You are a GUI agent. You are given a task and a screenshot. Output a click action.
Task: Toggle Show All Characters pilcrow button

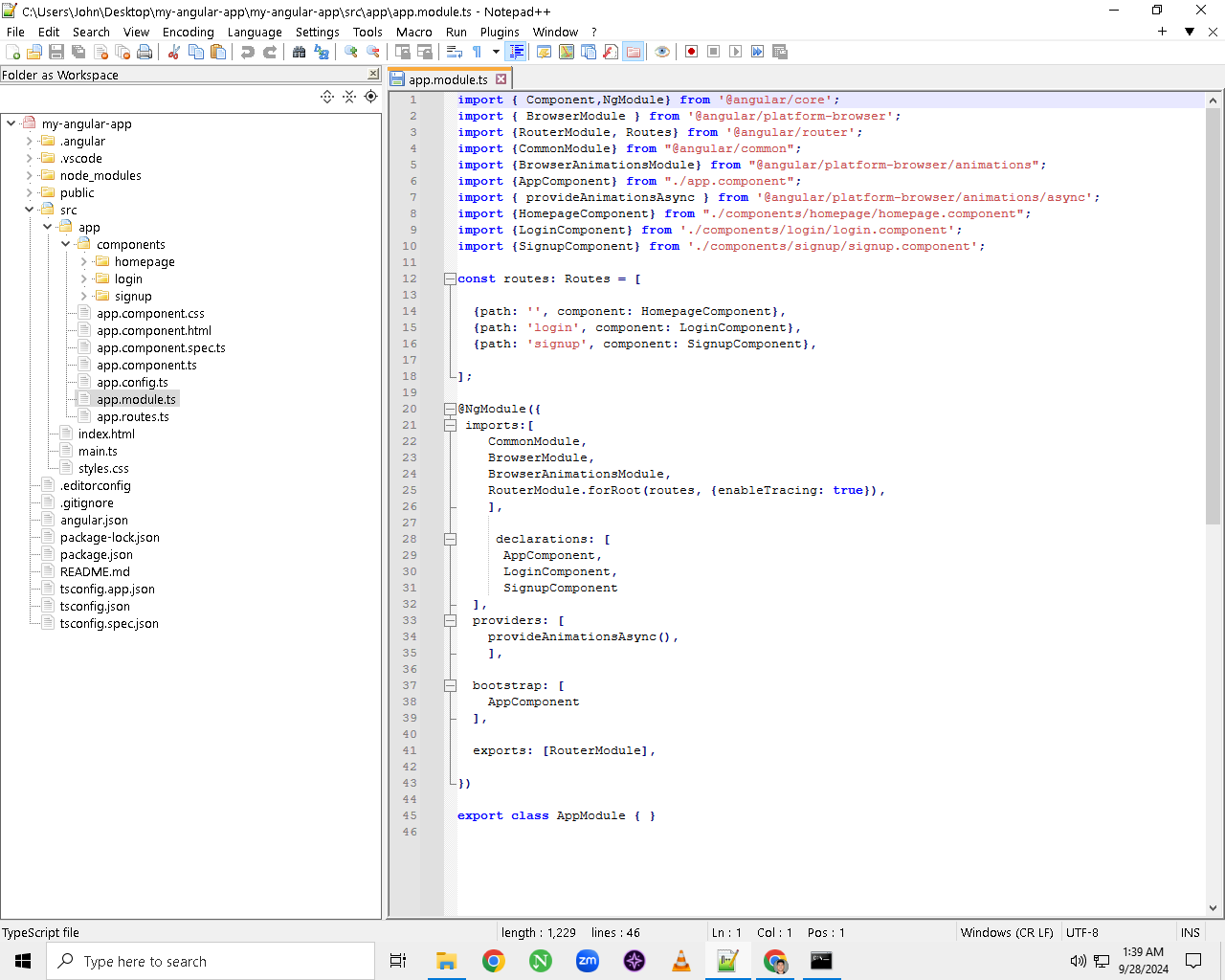(x=477, y=52)
